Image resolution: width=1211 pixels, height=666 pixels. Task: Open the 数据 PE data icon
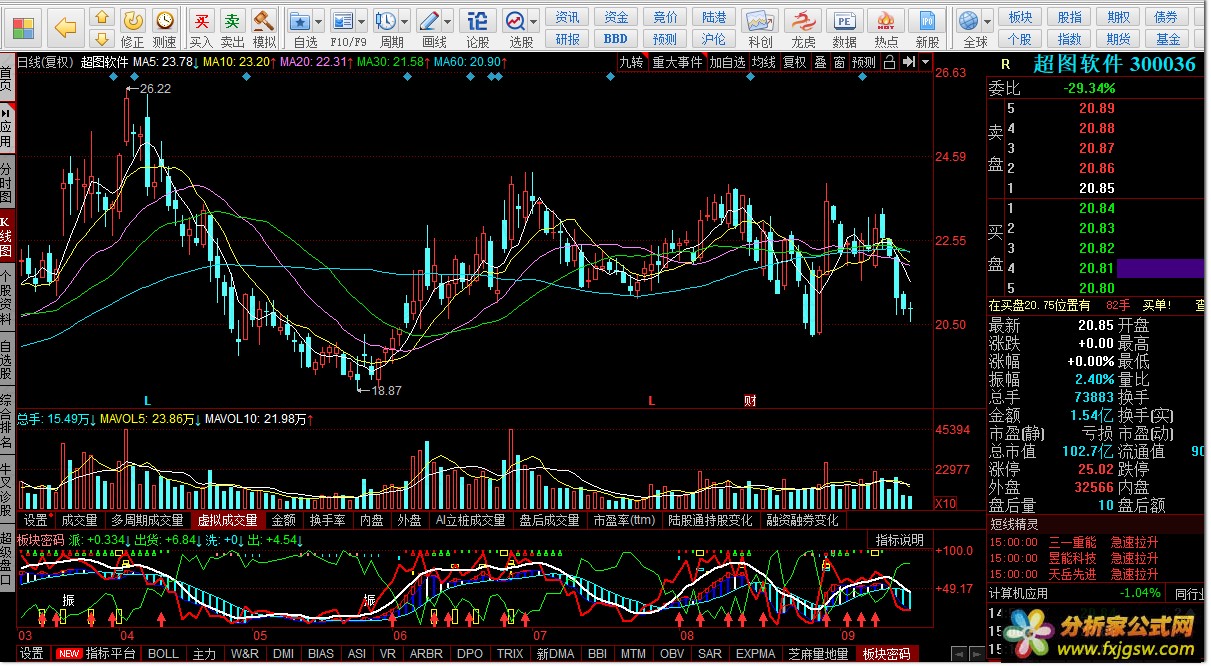[845, 20]
